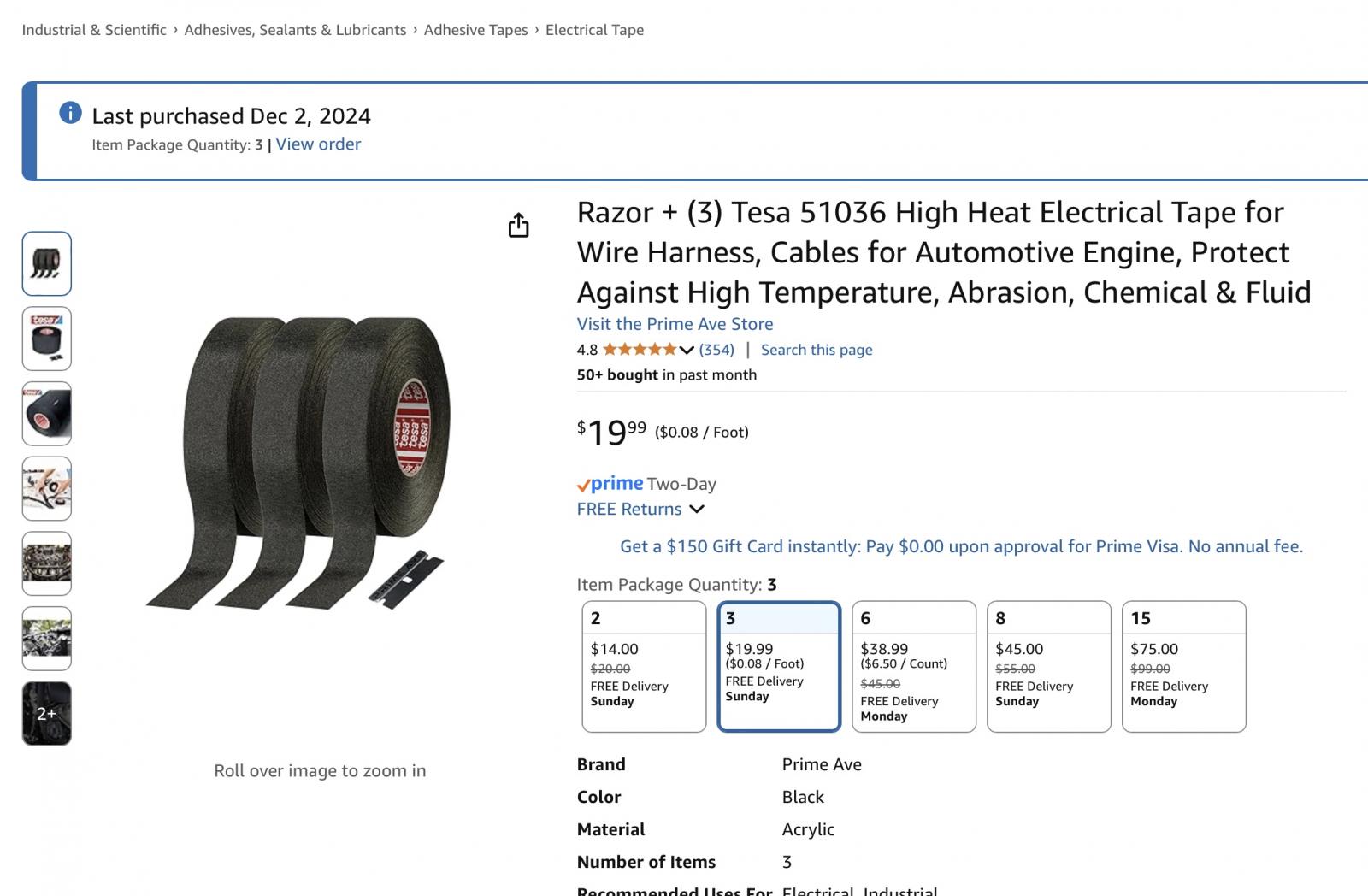Choose package quantity 6 option

pyautogui.click(x=913, y=666)
